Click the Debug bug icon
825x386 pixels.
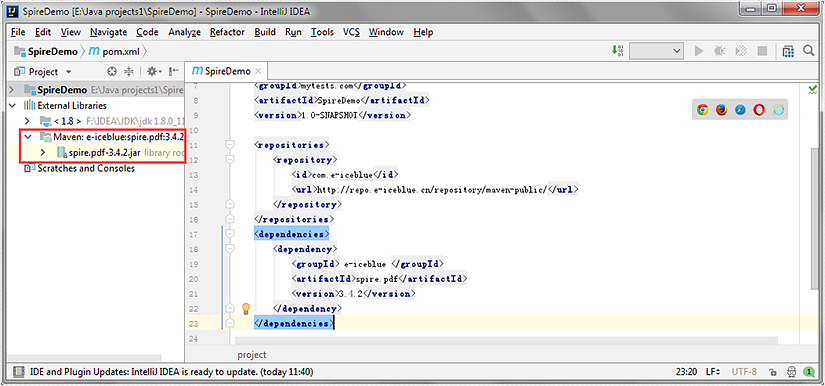click(x=719, y=51)
